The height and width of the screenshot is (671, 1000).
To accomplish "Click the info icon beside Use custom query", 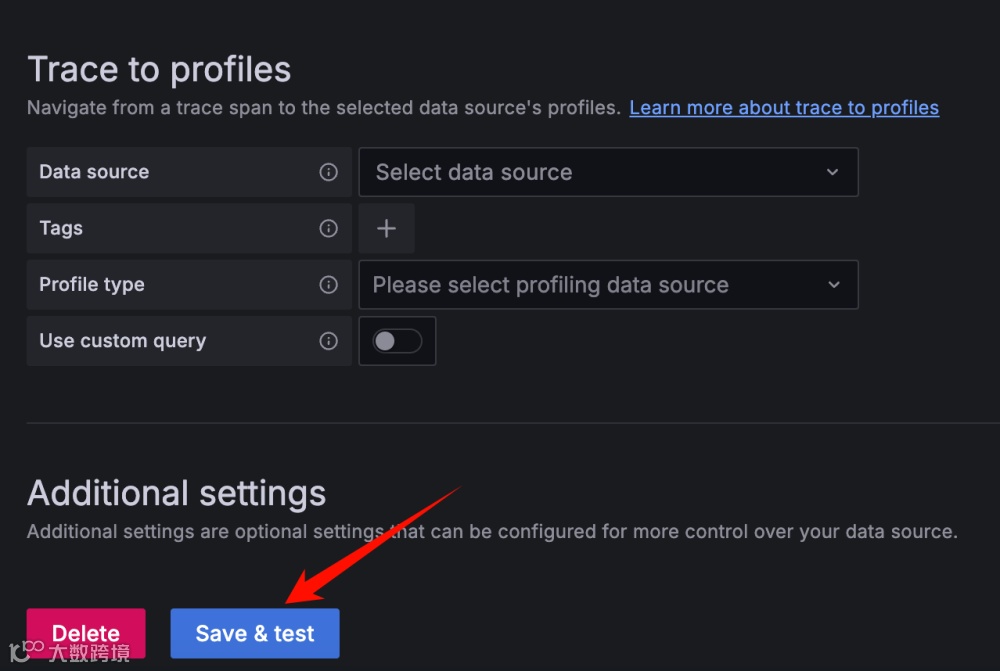I will [328, 341].
